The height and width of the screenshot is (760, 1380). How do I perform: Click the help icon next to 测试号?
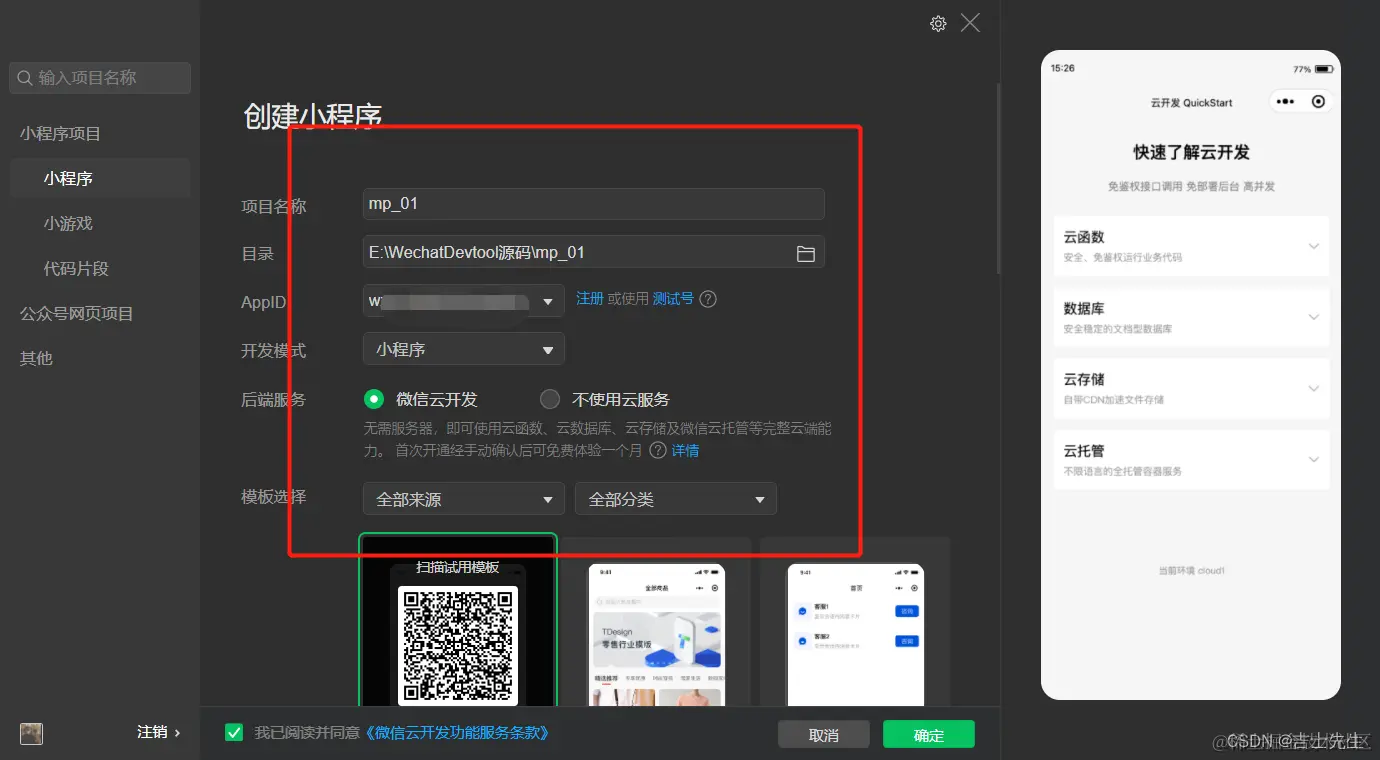(707, 298)
